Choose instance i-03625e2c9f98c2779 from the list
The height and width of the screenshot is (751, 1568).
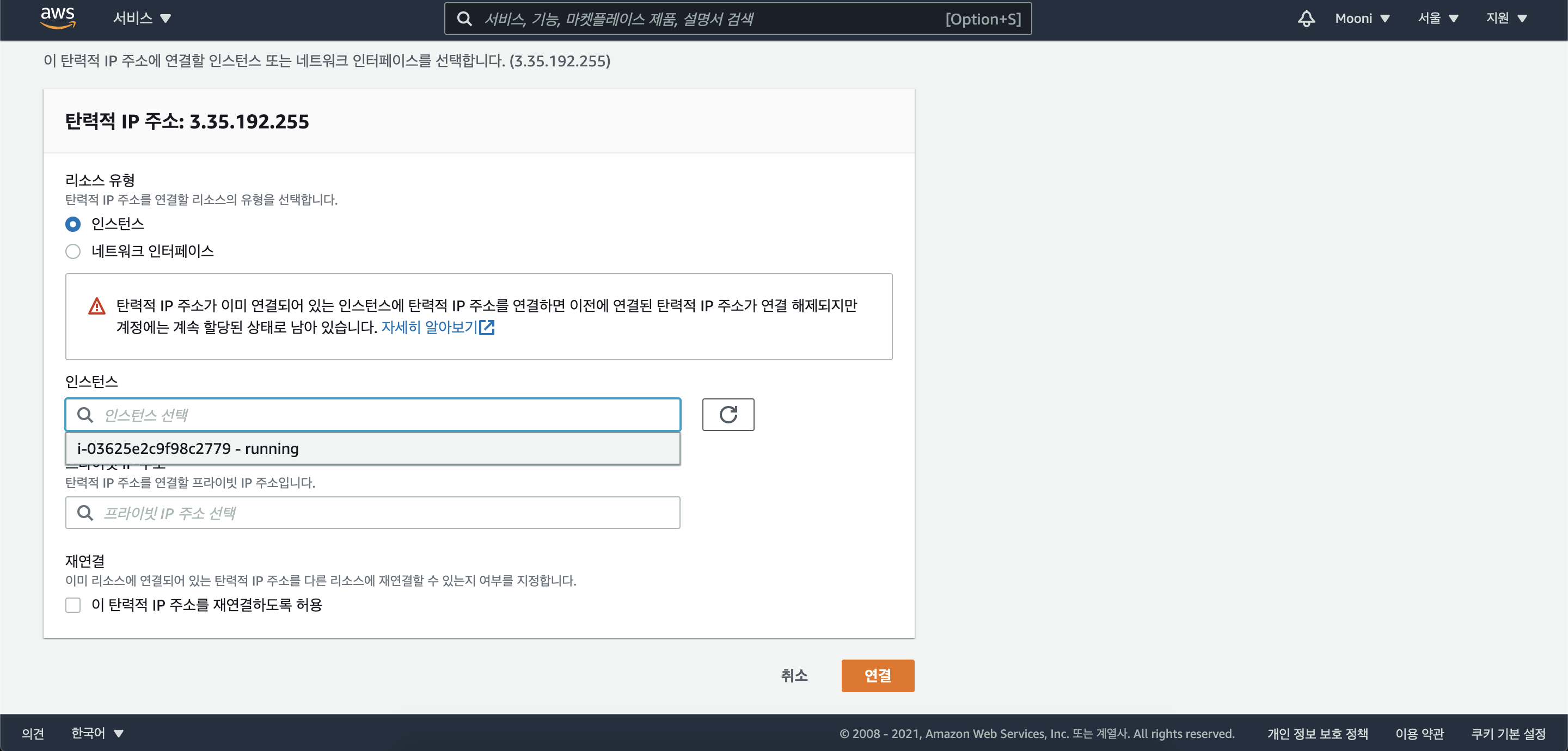point(372,448)
